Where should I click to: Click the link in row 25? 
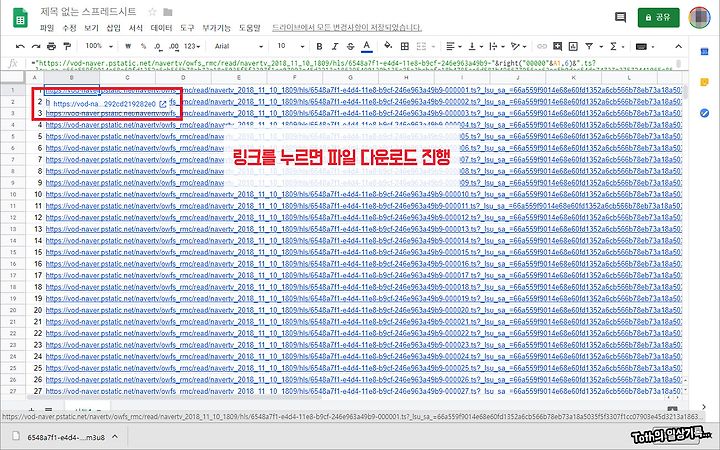(364, 368)
